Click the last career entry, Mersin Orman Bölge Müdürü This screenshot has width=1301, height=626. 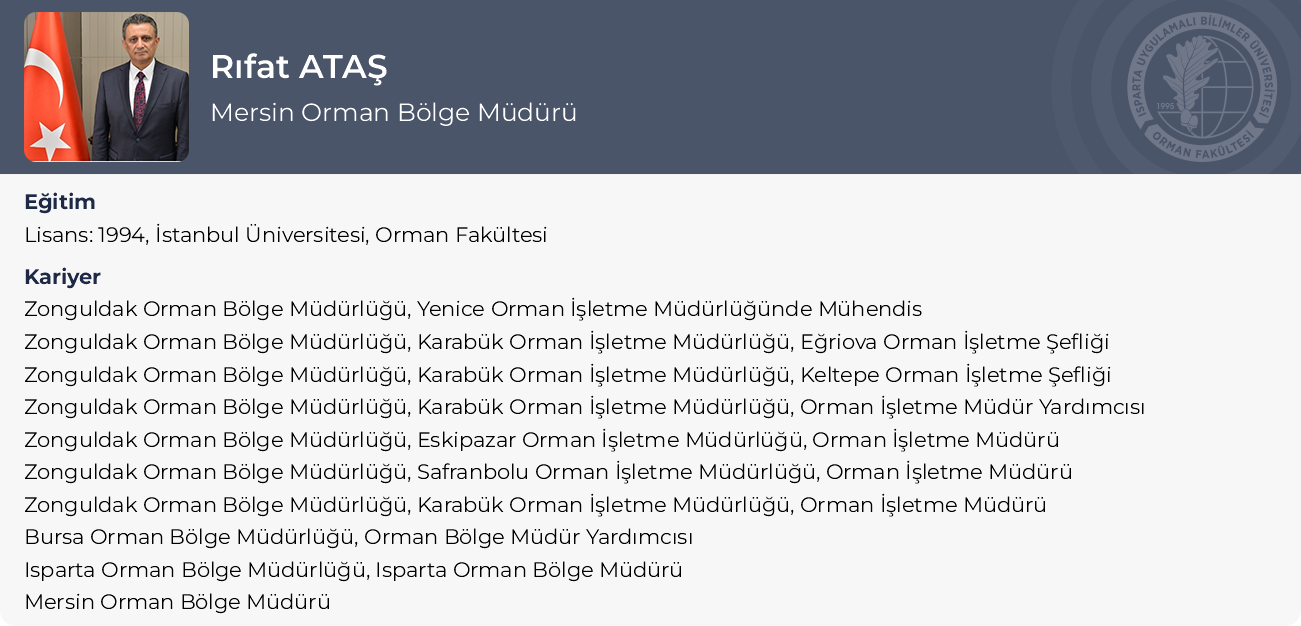click(x=177, y=602)
